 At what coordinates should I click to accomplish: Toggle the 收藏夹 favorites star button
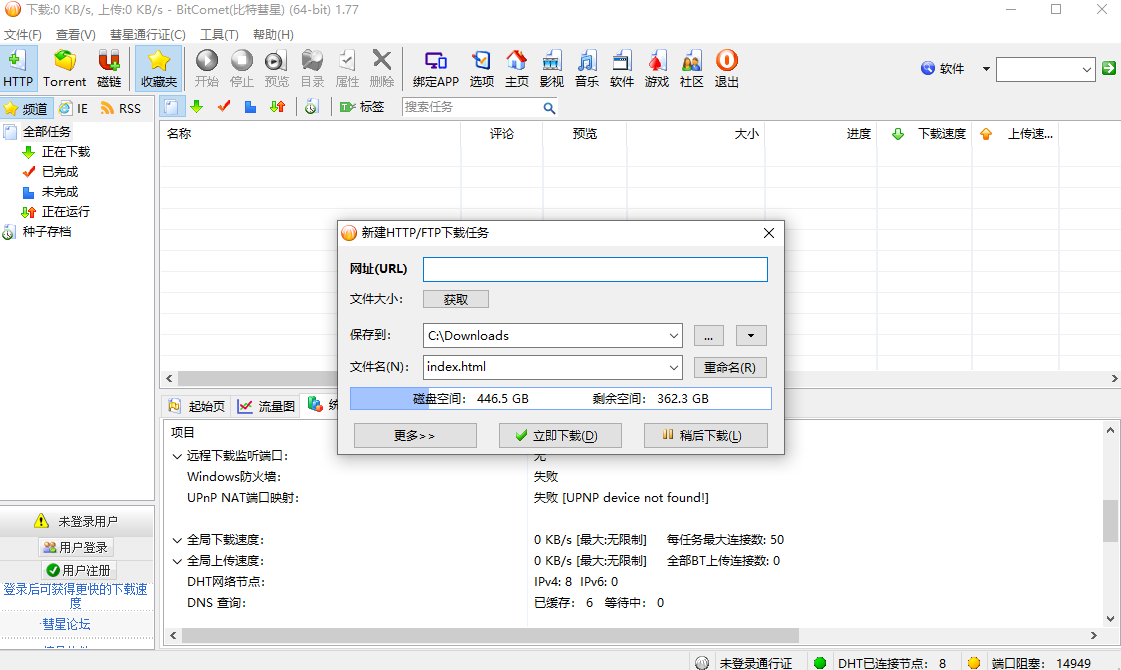point(159,68)
